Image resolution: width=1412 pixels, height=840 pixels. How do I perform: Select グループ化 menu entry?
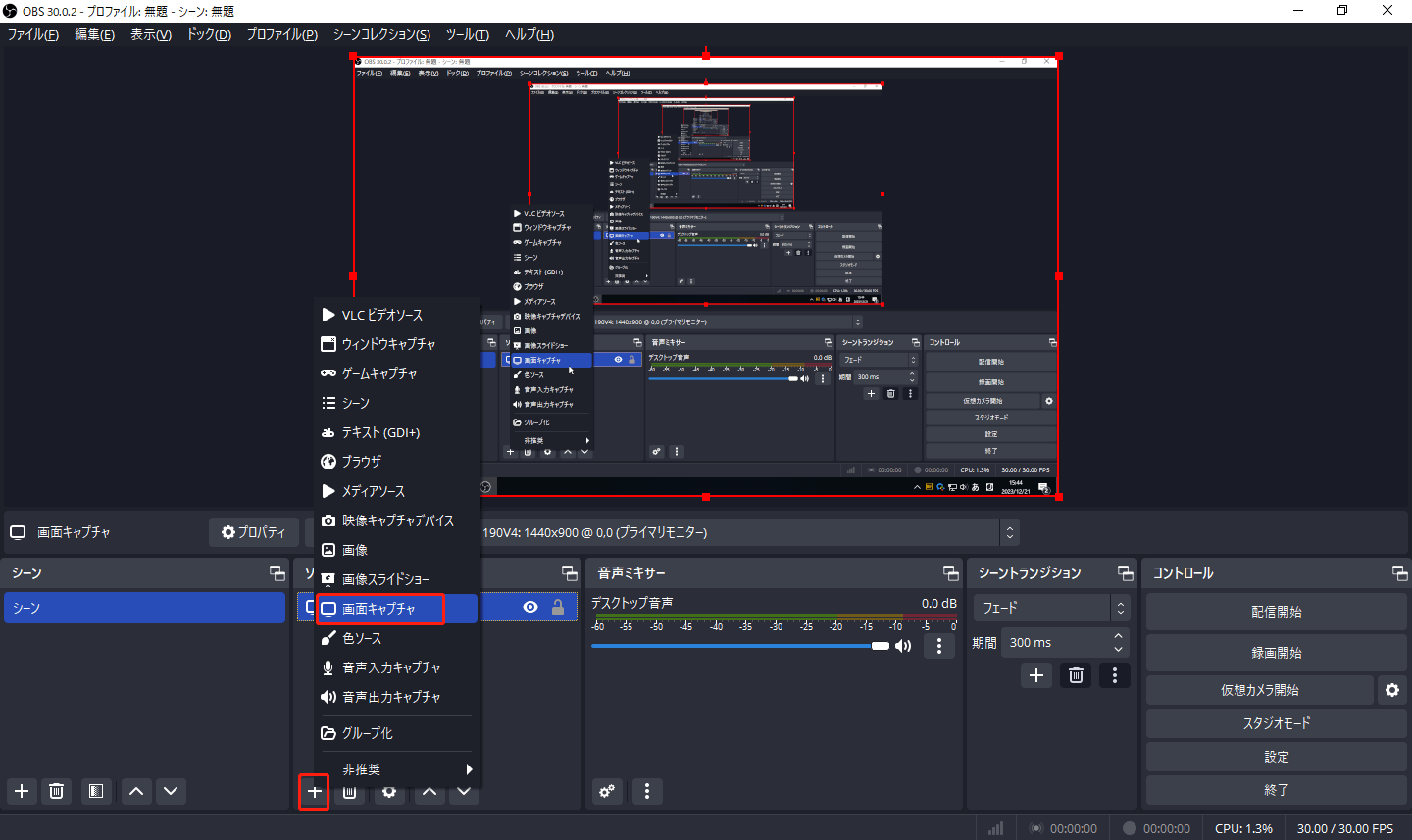[x=397, y=733]
